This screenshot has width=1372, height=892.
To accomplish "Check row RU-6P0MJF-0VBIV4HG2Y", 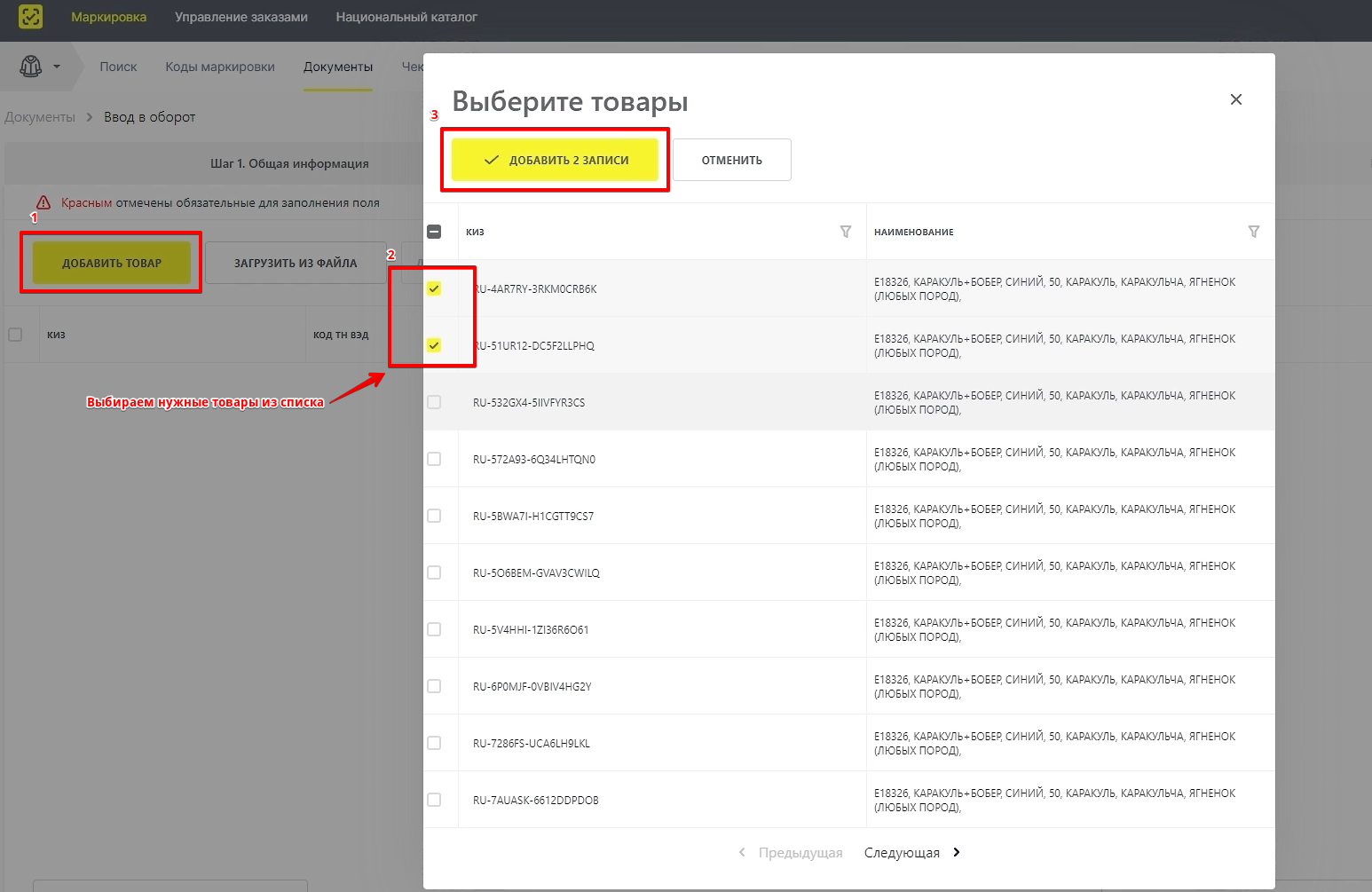I will tap(434, 686).
